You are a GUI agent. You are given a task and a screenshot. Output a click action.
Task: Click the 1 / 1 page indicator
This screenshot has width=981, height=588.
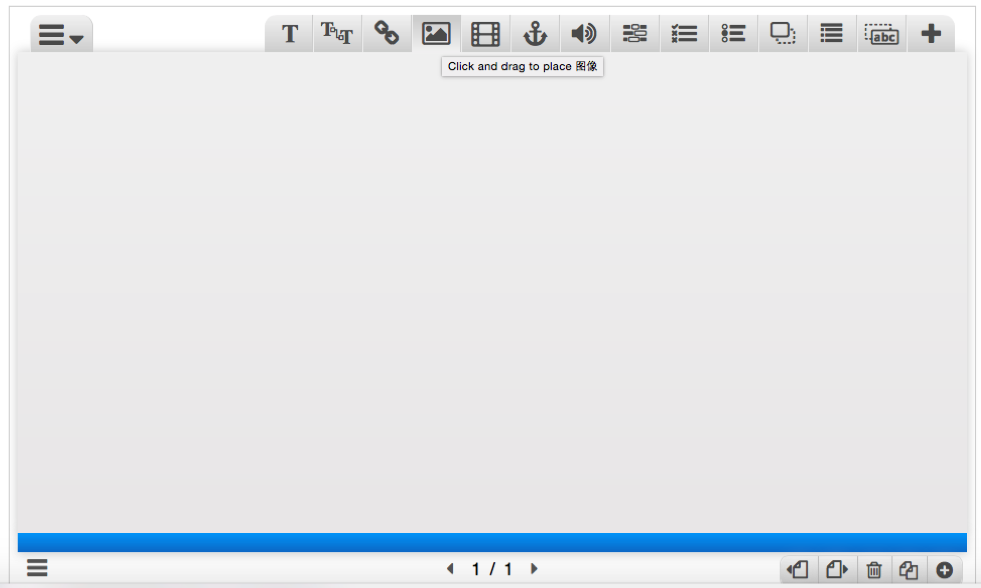492,569
